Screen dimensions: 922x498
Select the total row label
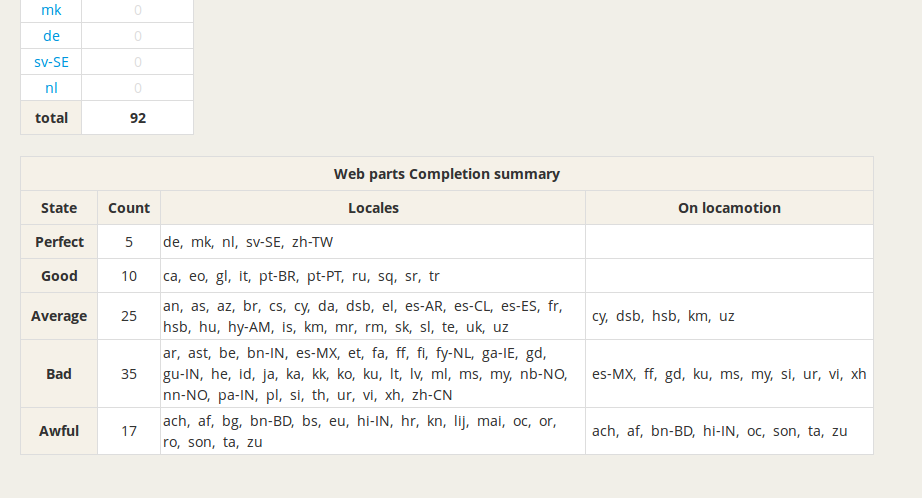pos(52,118)
